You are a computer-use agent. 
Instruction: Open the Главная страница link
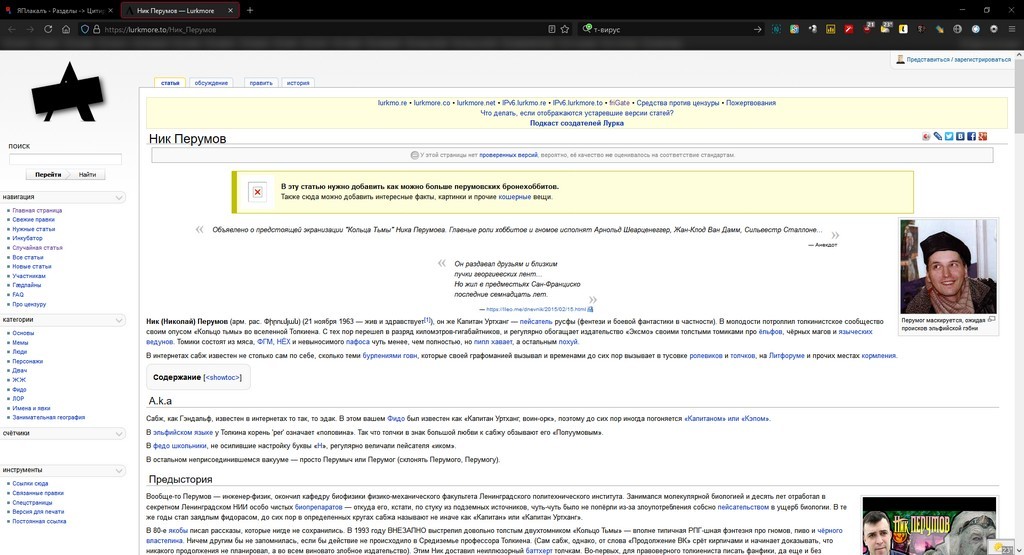pos(37,210)
